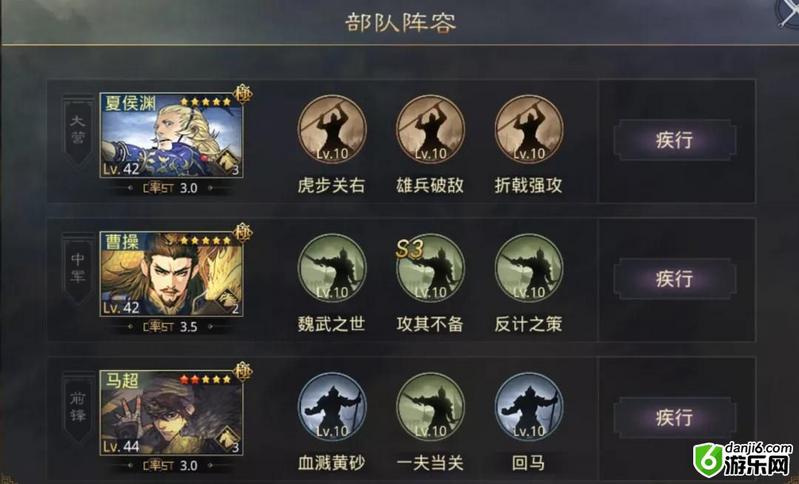Viewport: 799px width, 484px height.
Task: Select the 一夫当关 skill icon
Action: click(431, 407)
